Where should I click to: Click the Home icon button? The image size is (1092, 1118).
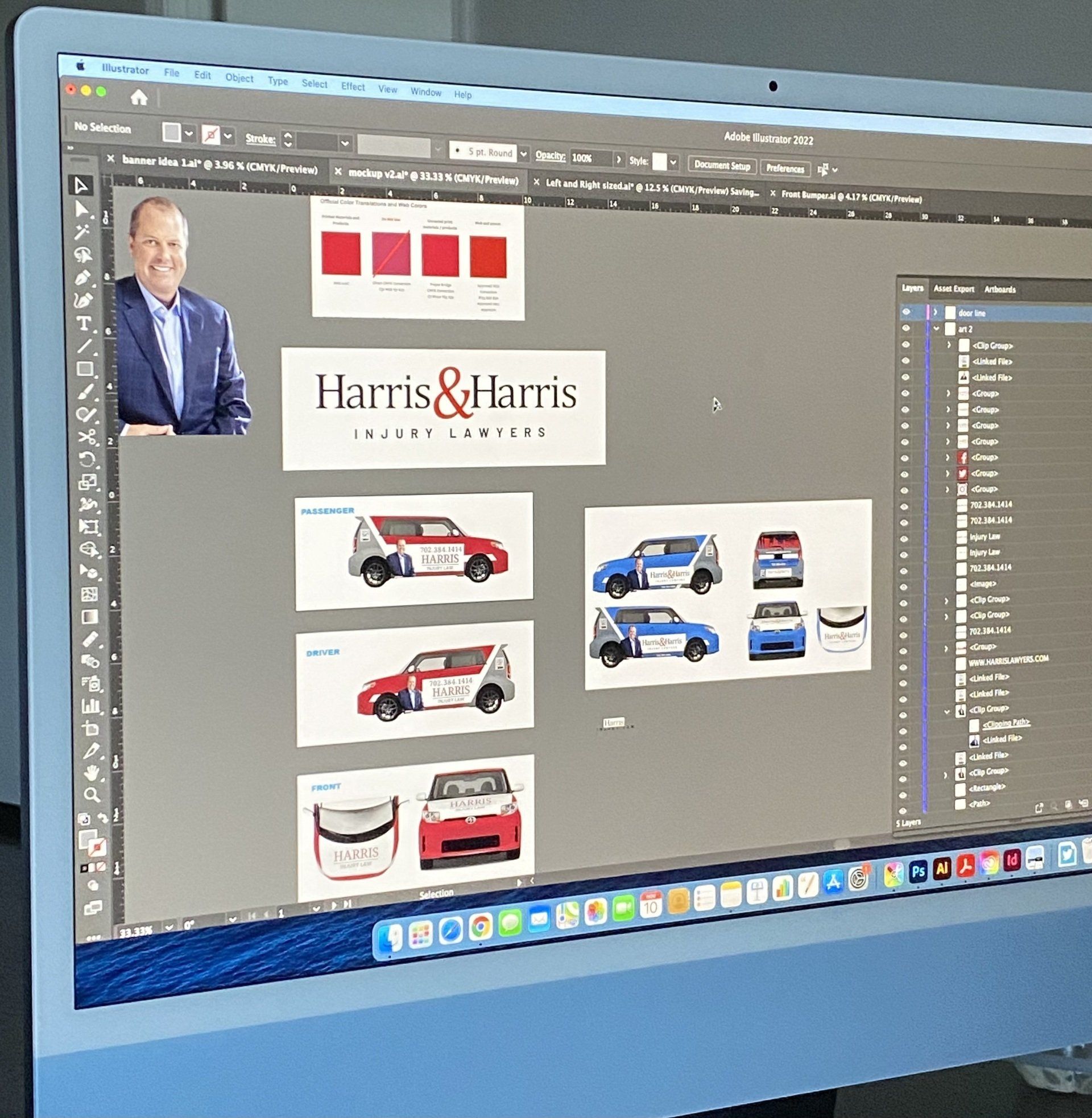(x=139, y=98)
